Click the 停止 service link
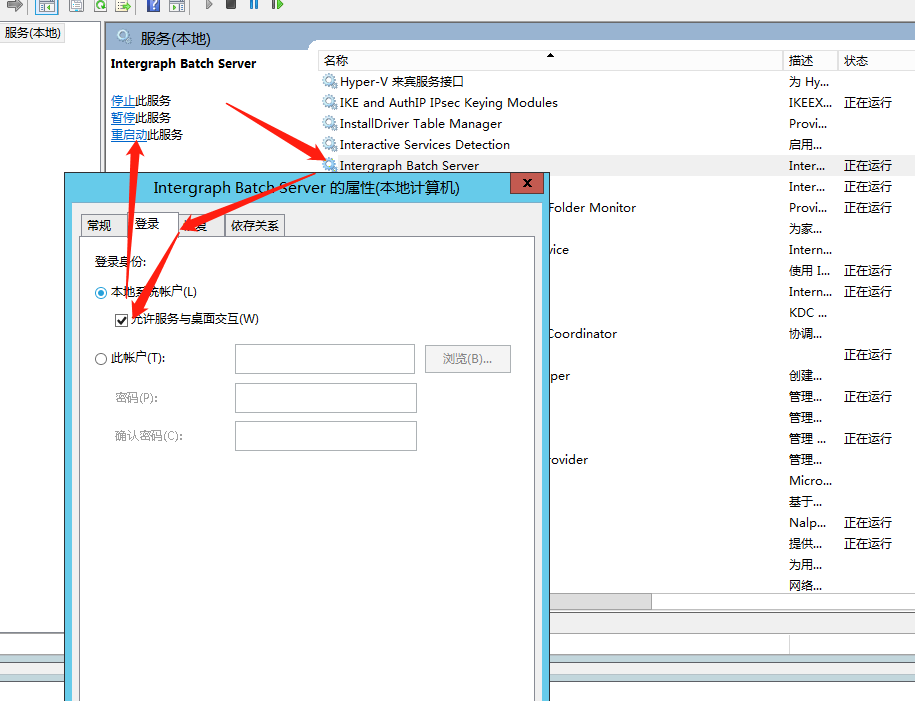The width and height of the screenshot is (915, 701). [123, 100]
